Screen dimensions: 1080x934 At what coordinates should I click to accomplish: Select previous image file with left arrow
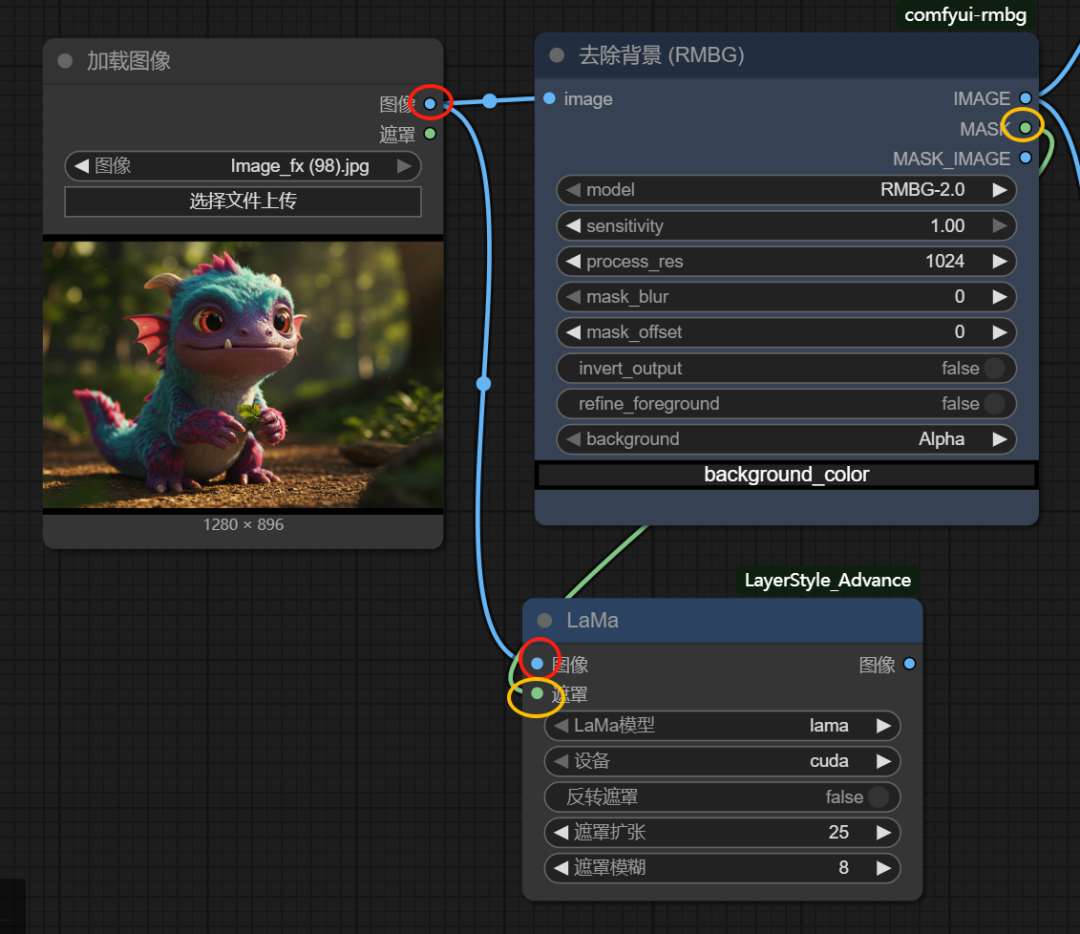coord(81,166)
